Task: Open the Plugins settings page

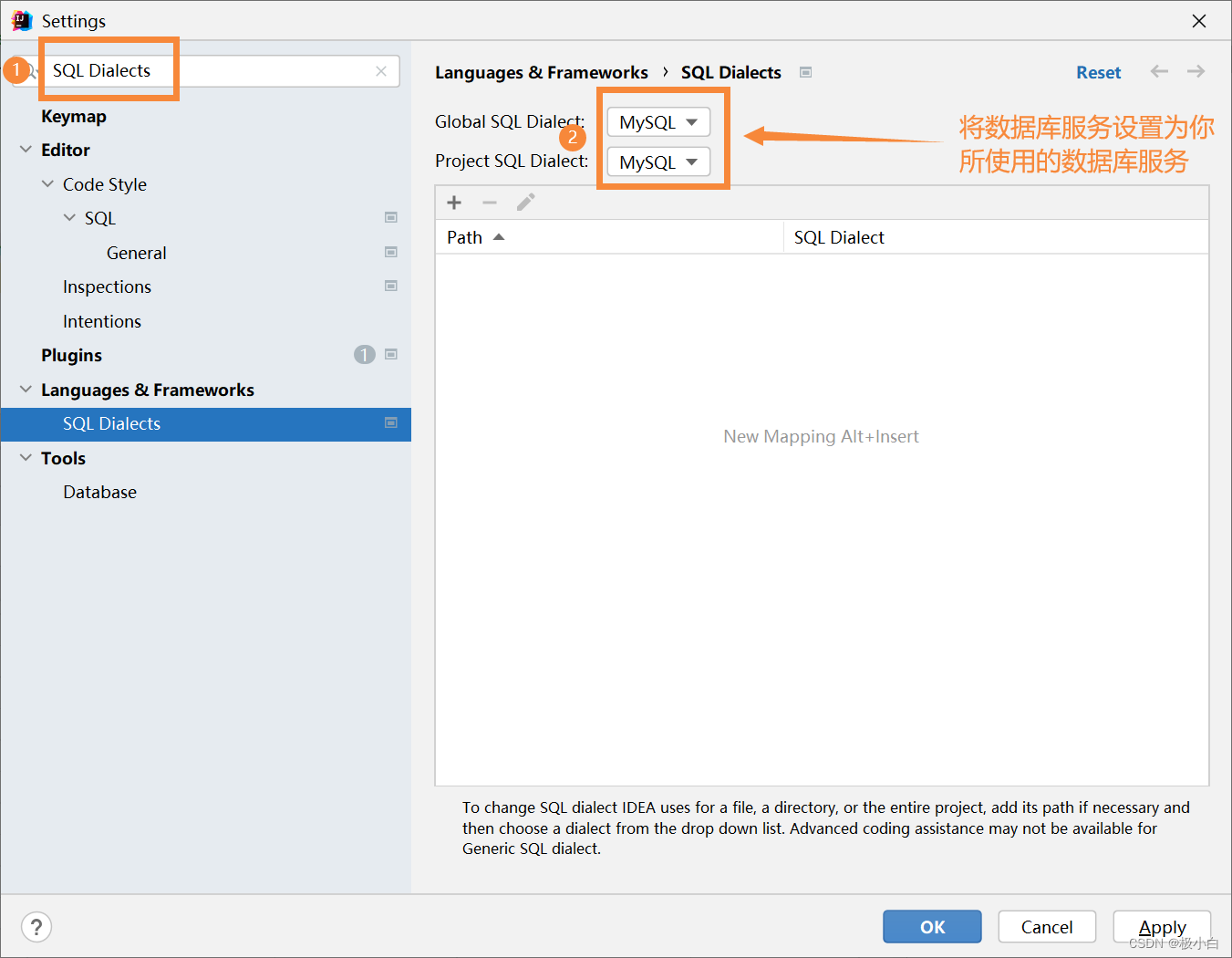Action: [71, 355]
